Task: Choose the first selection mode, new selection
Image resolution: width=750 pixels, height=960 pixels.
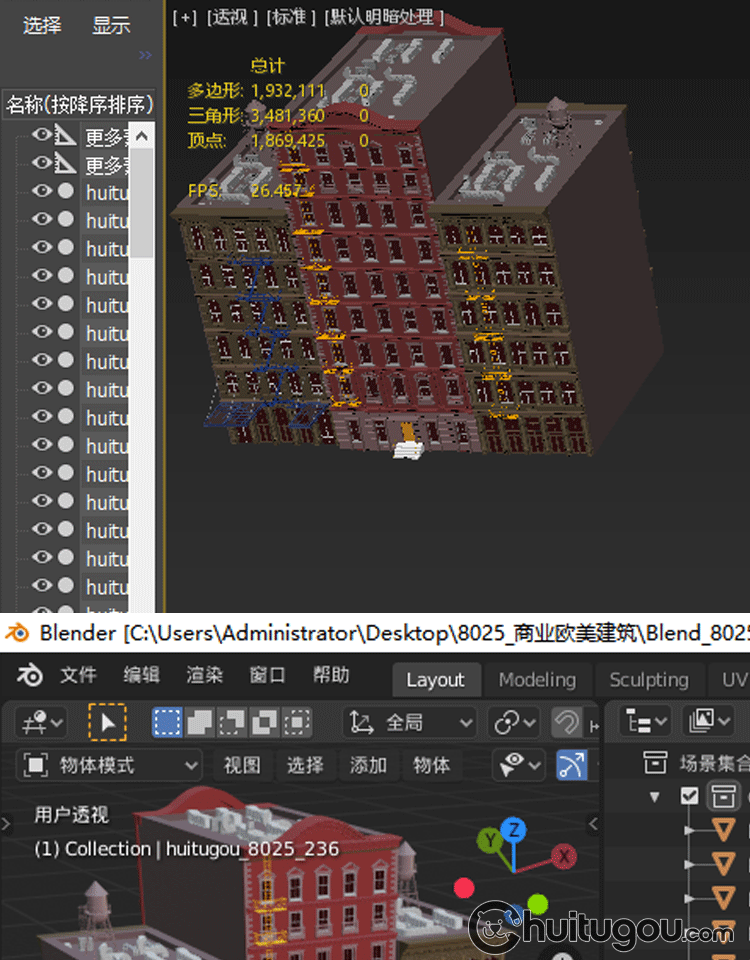Action: click(x=167, y=722)
